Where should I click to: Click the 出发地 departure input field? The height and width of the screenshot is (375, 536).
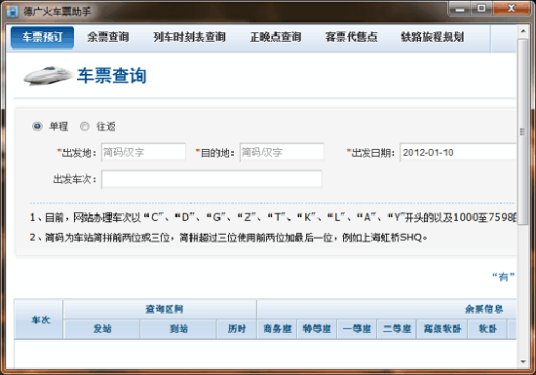click(x=144, y=152)
